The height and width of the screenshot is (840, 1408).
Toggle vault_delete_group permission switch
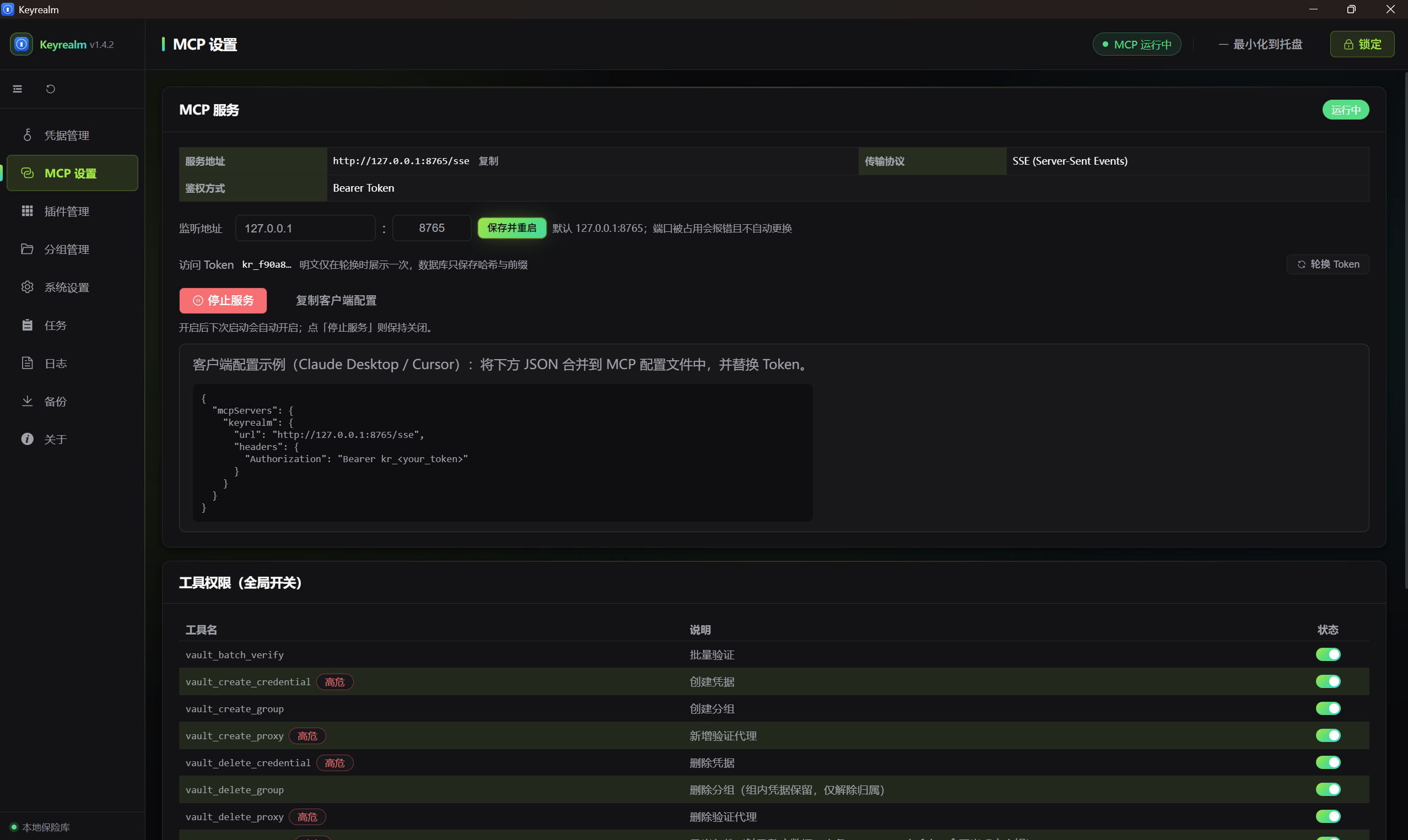(x=1328, y=789)
